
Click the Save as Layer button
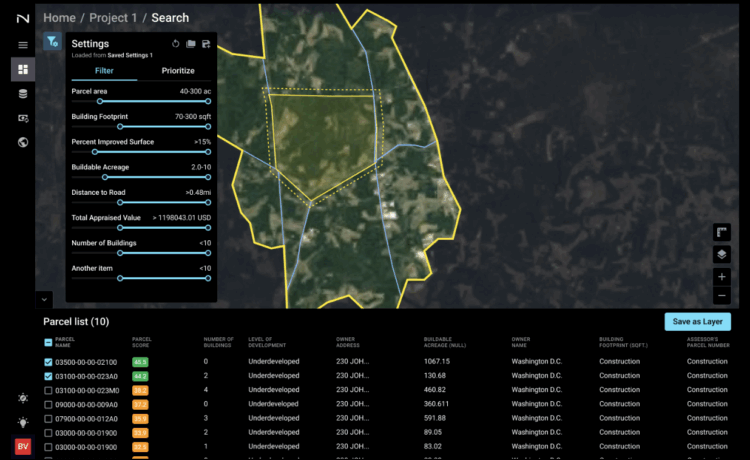[697, 321]
